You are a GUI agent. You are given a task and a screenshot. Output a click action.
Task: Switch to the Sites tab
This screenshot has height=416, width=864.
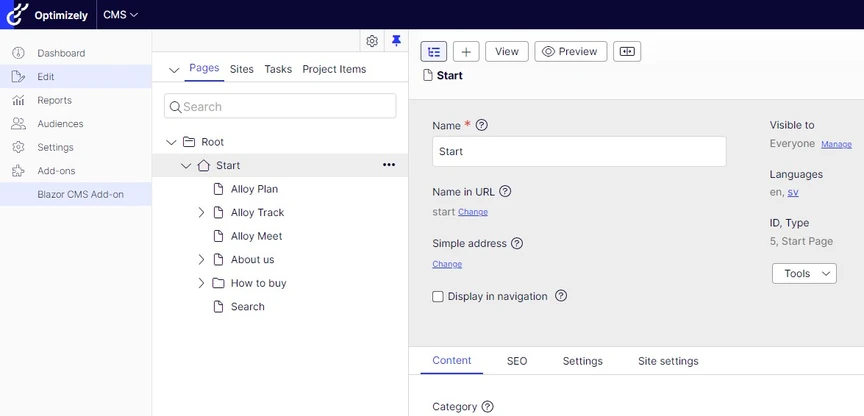(242, 69)
